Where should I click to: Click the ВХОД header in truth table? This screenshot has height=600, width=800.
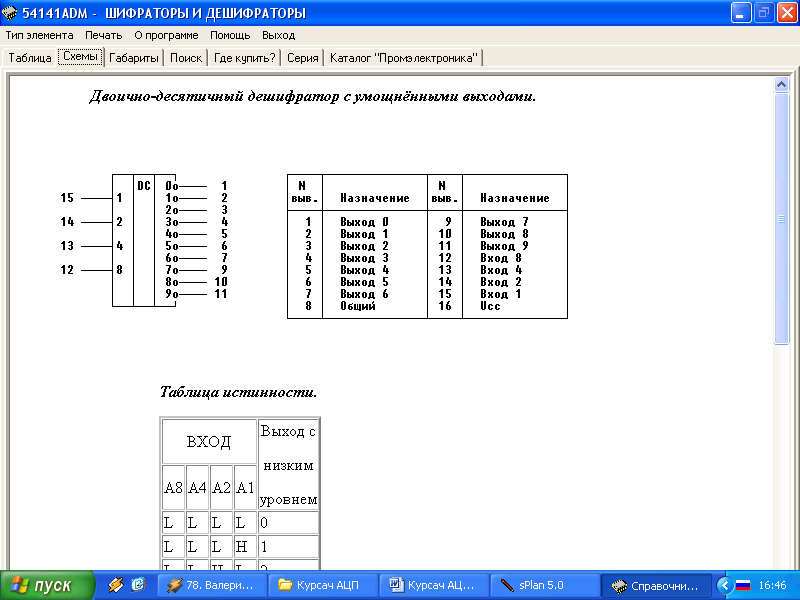pyautogui.click(x=209, y=441)
